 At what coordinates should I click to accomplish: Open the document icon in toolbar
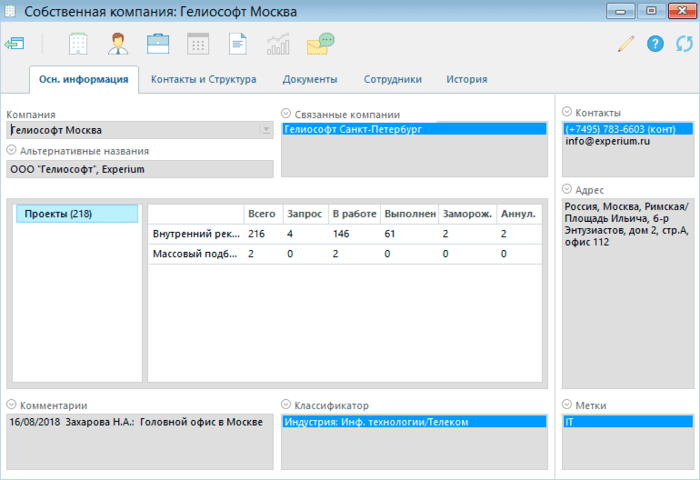[x=238, y=44]
